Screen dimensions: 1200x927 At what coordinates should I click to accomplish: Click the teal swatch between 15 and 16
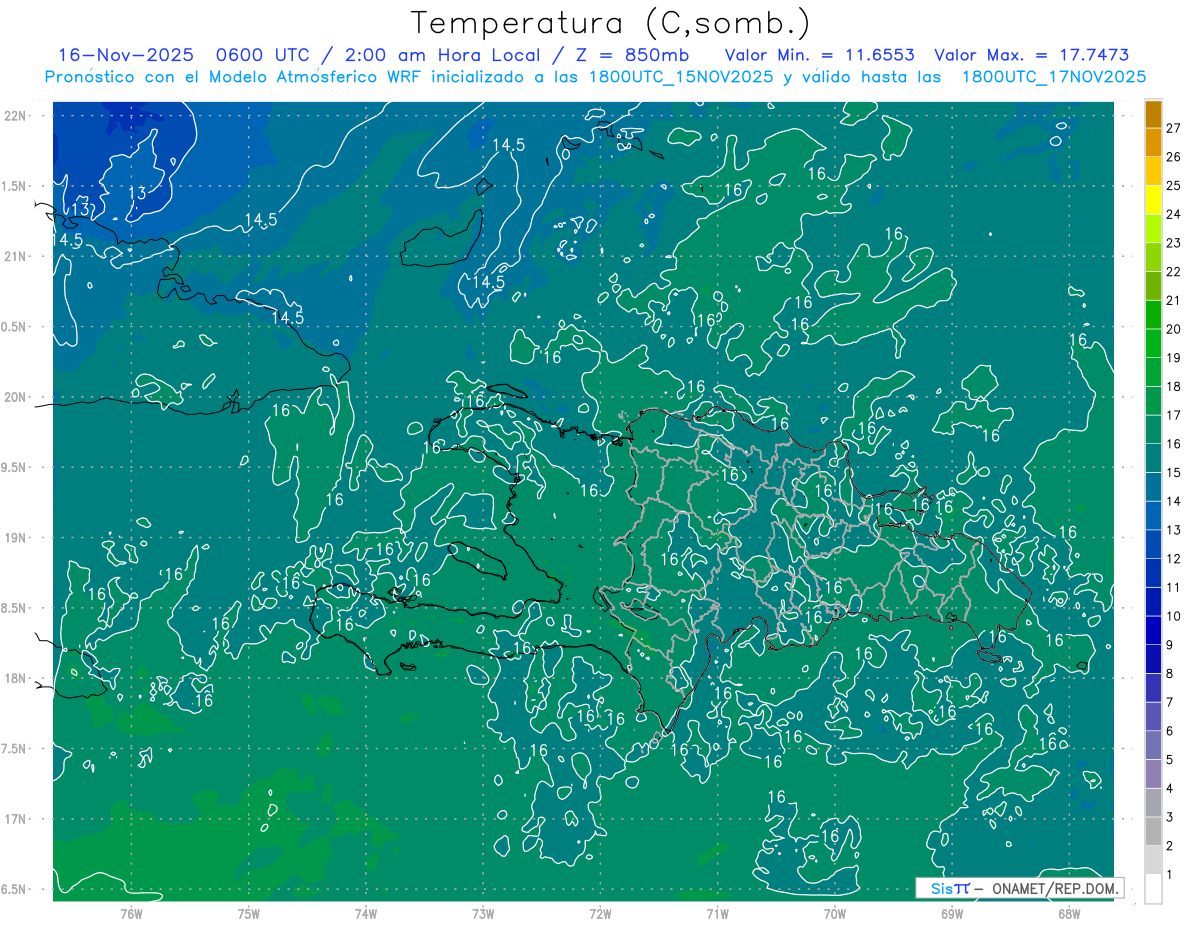(1154, 458)
